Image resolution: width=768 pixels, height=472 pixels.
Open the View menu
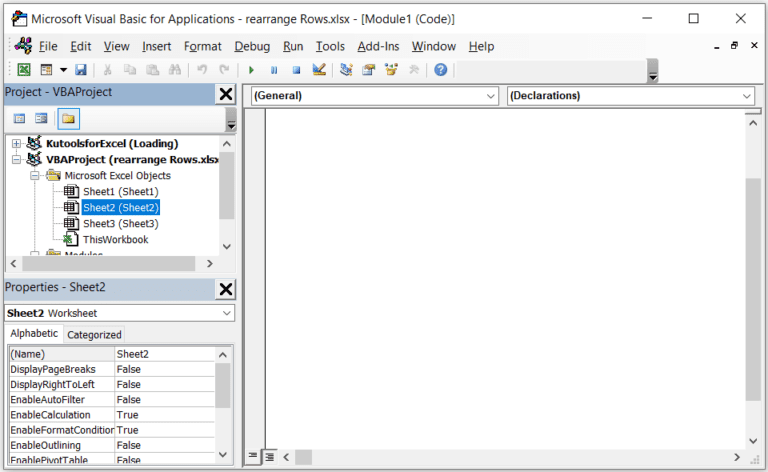coord(117,47)
